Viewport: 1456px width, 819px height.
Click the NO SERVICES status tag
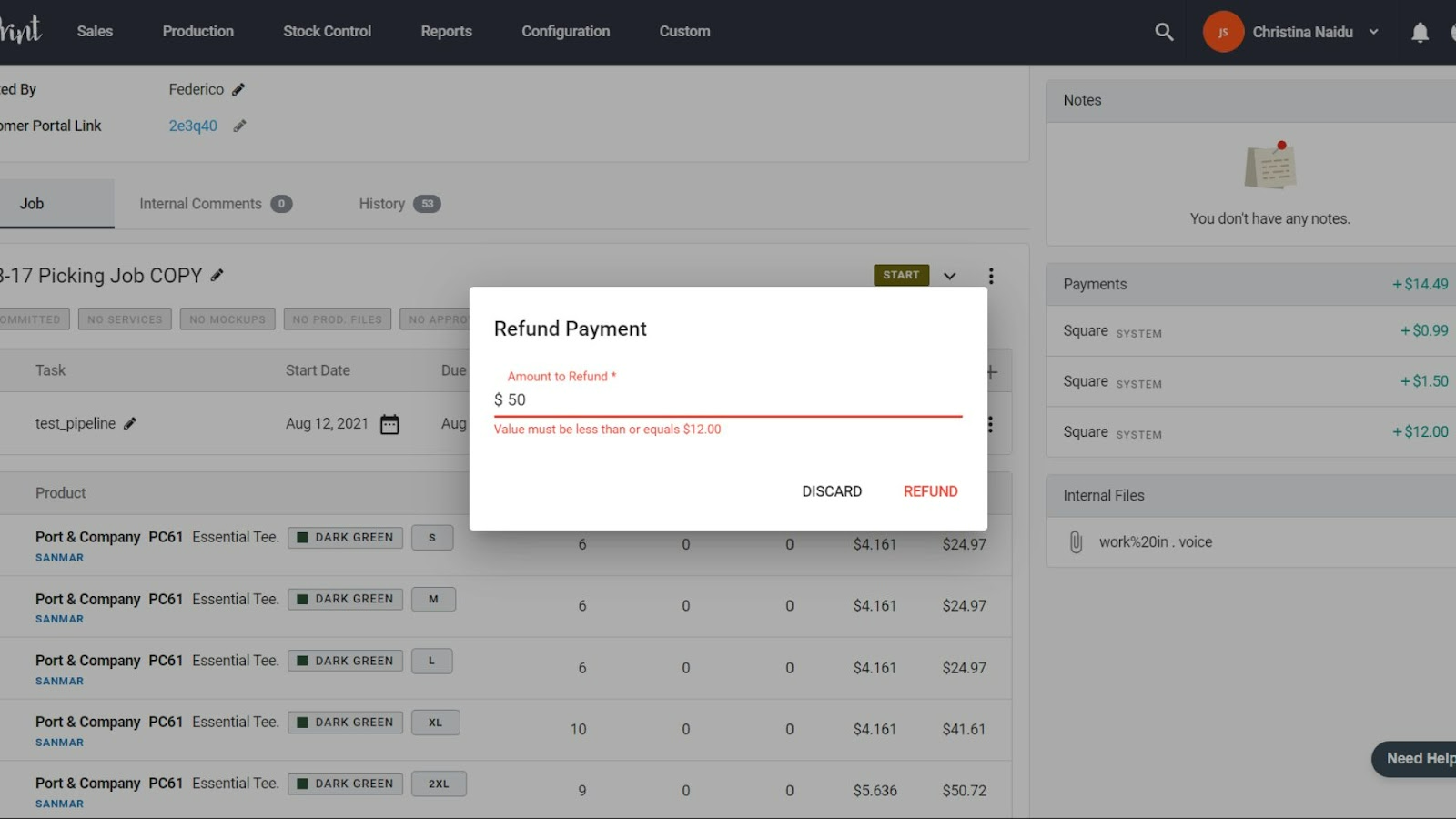point(125,319)
